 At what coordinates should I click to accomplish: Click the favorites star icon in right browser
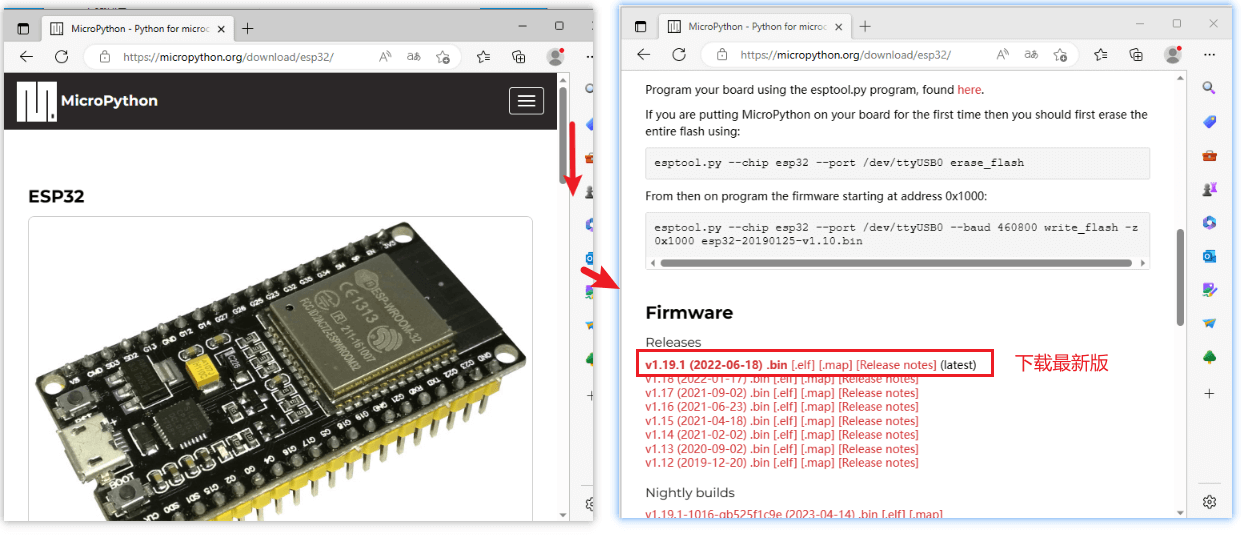1101,55
